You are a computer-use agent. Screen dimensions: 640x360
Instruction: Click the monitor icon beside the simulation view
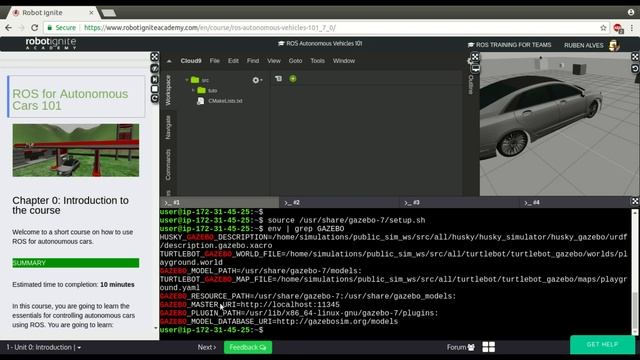point(476,69)
